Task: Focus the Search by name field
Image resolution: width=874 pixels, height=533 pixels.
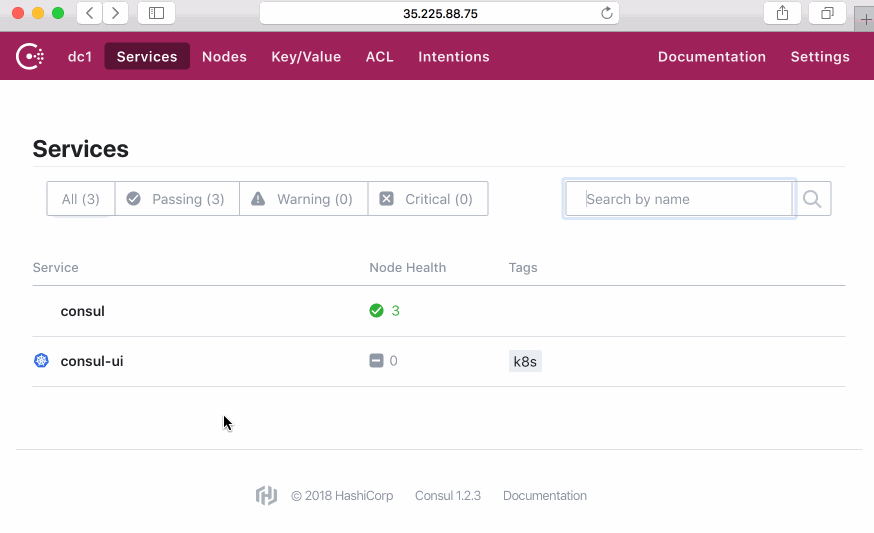Action: click(x=679, y=198)
